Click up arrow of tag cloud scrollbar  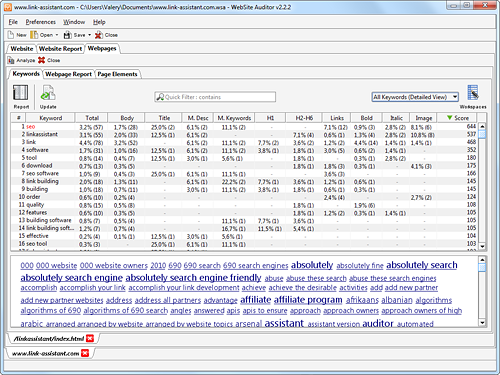pyautogui.click(x=482, y=260)
